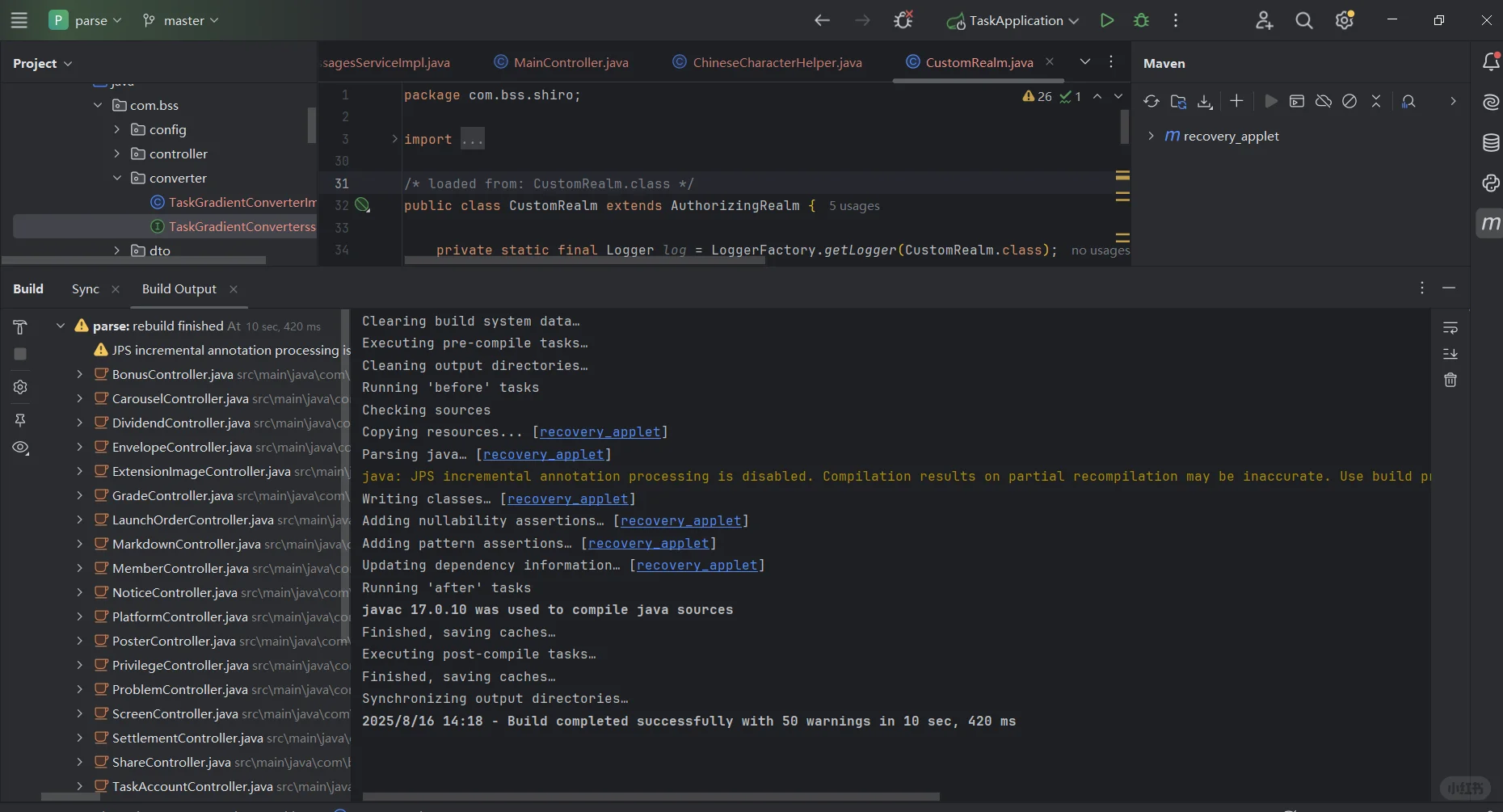The height and width of the screenshot is (812, 1503).
Task: Toggle the build view eye options
Action: pyautogui.click(x=20, y=448)
